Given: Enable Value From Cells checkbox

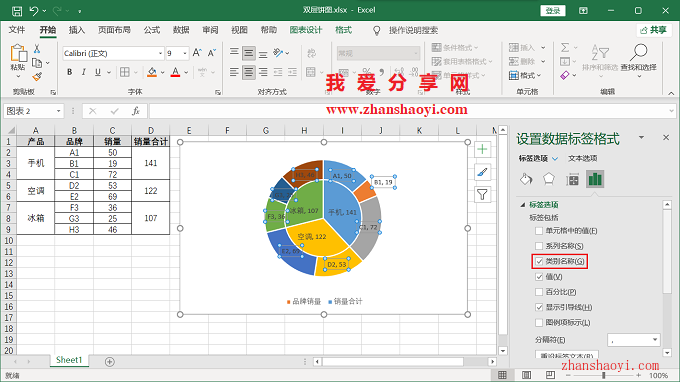Looking at the screenshot, I should pyautogui.click(x=539, y=231).
